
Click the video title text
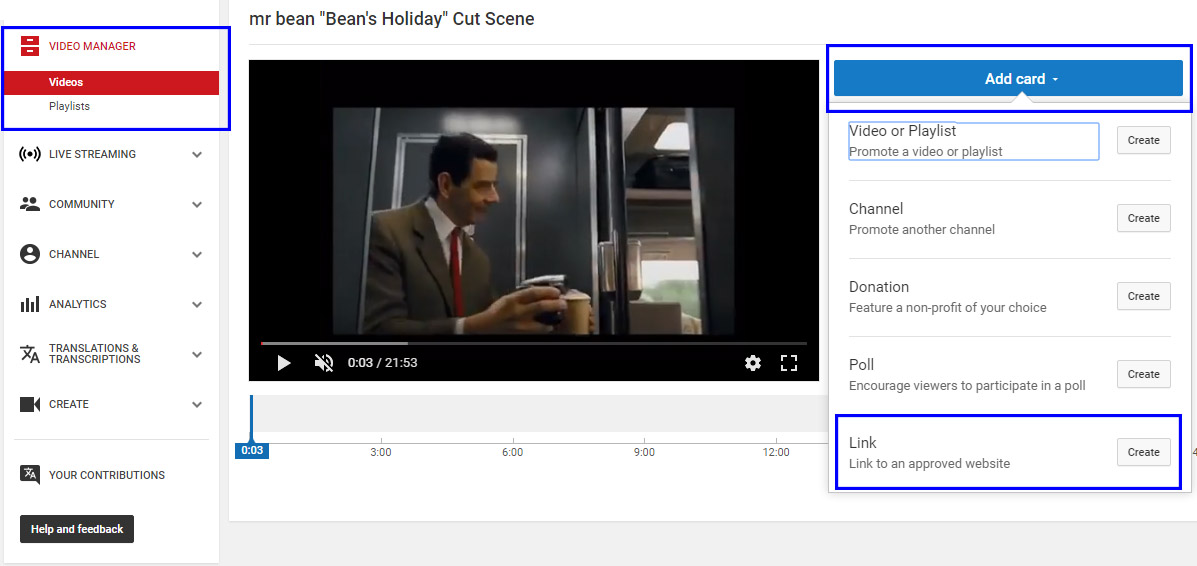pos(392,19)
